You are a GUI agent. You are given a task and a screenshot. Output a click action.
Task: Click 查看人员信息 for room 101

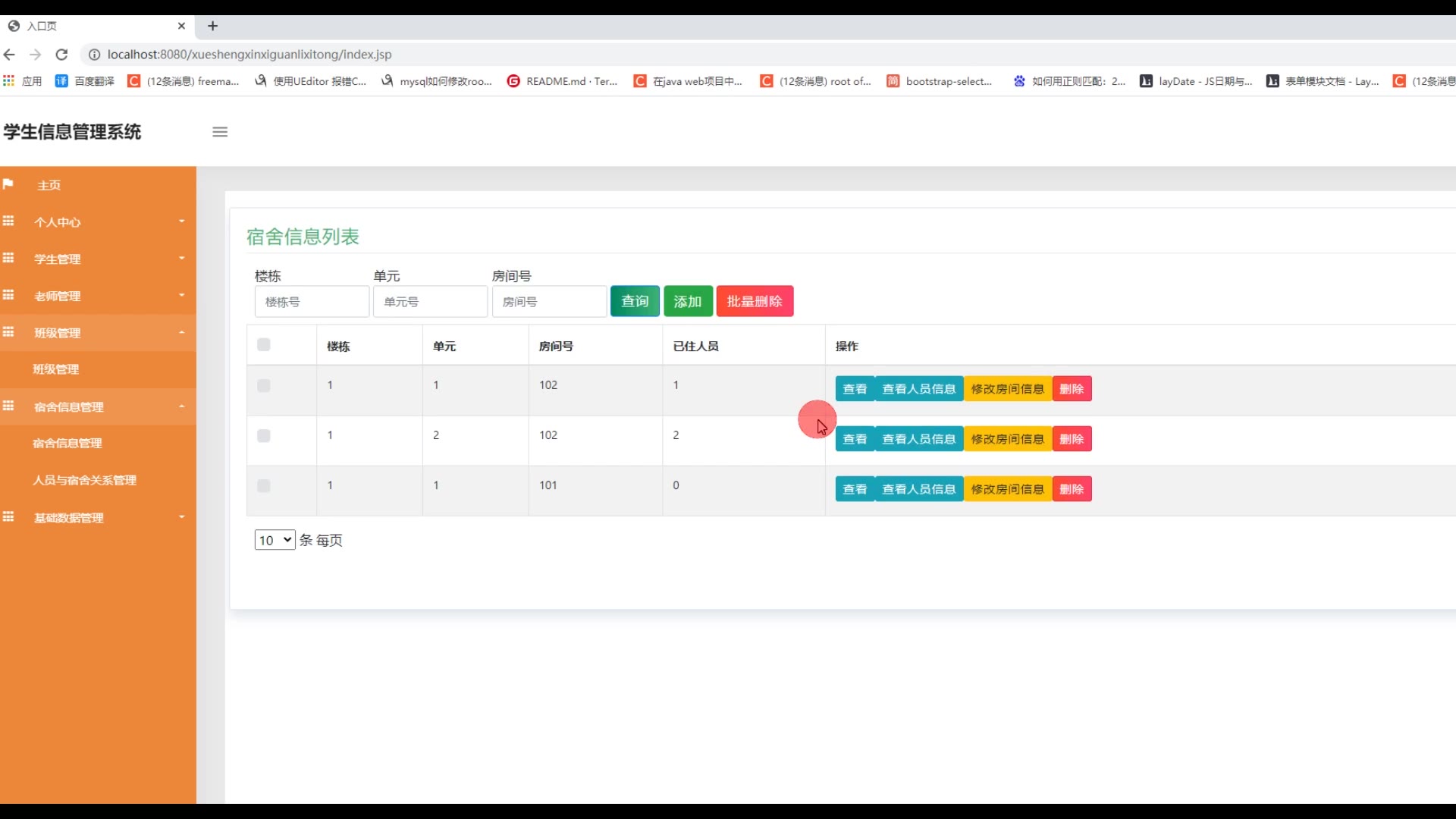918,489
